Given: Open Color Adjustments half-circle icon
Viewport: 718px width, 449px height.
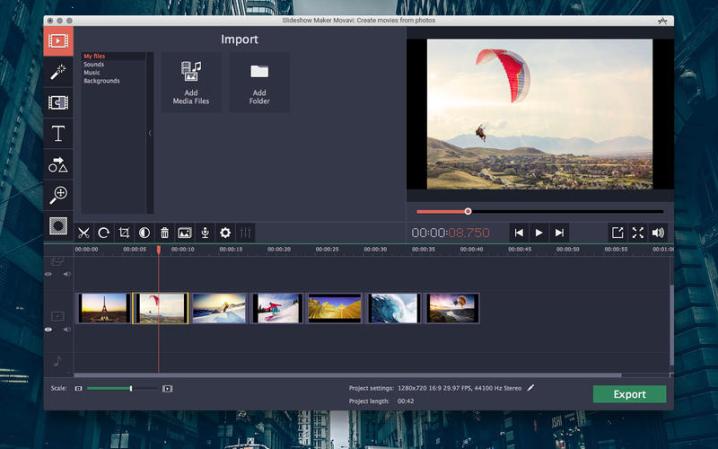Looking at the screenshot, I should 144,233.
